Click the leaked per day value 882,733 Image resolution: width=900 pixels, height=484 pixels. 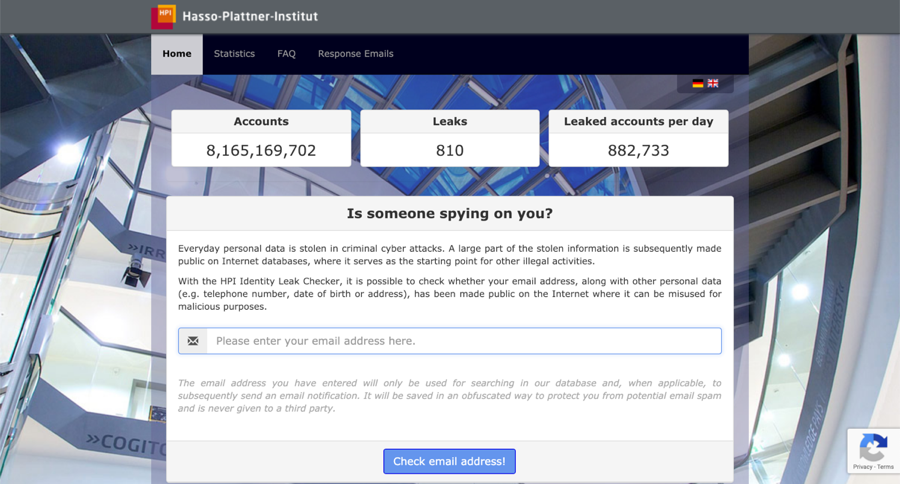638,150
